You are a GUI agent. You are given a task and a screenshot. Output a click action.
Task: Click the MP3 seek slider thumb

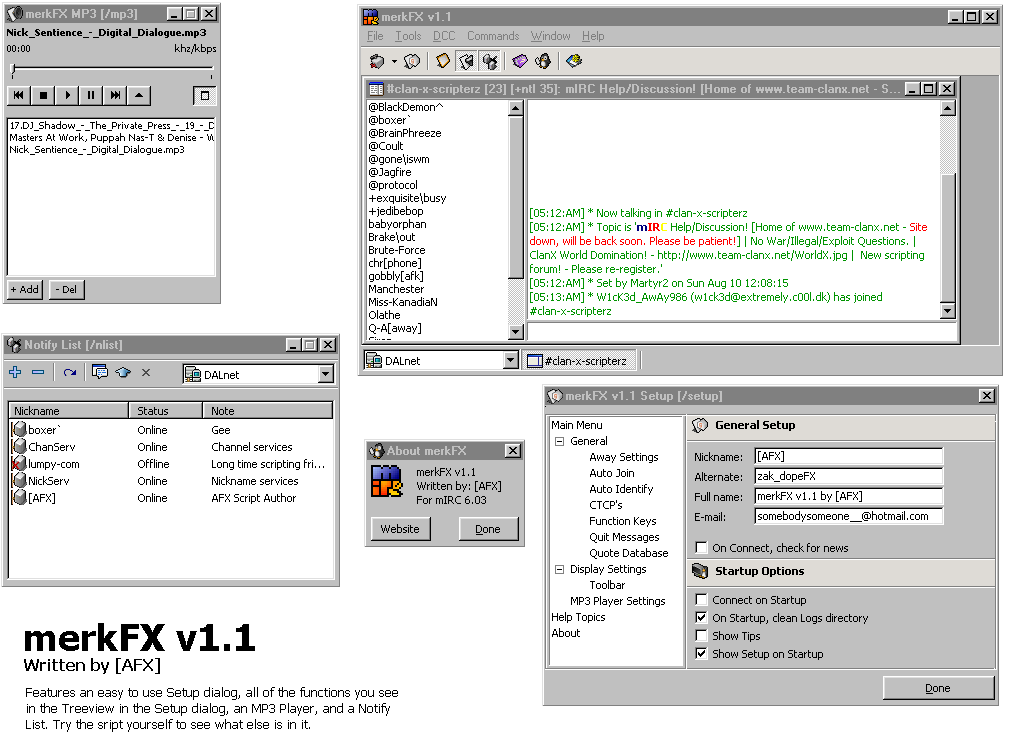13,69
